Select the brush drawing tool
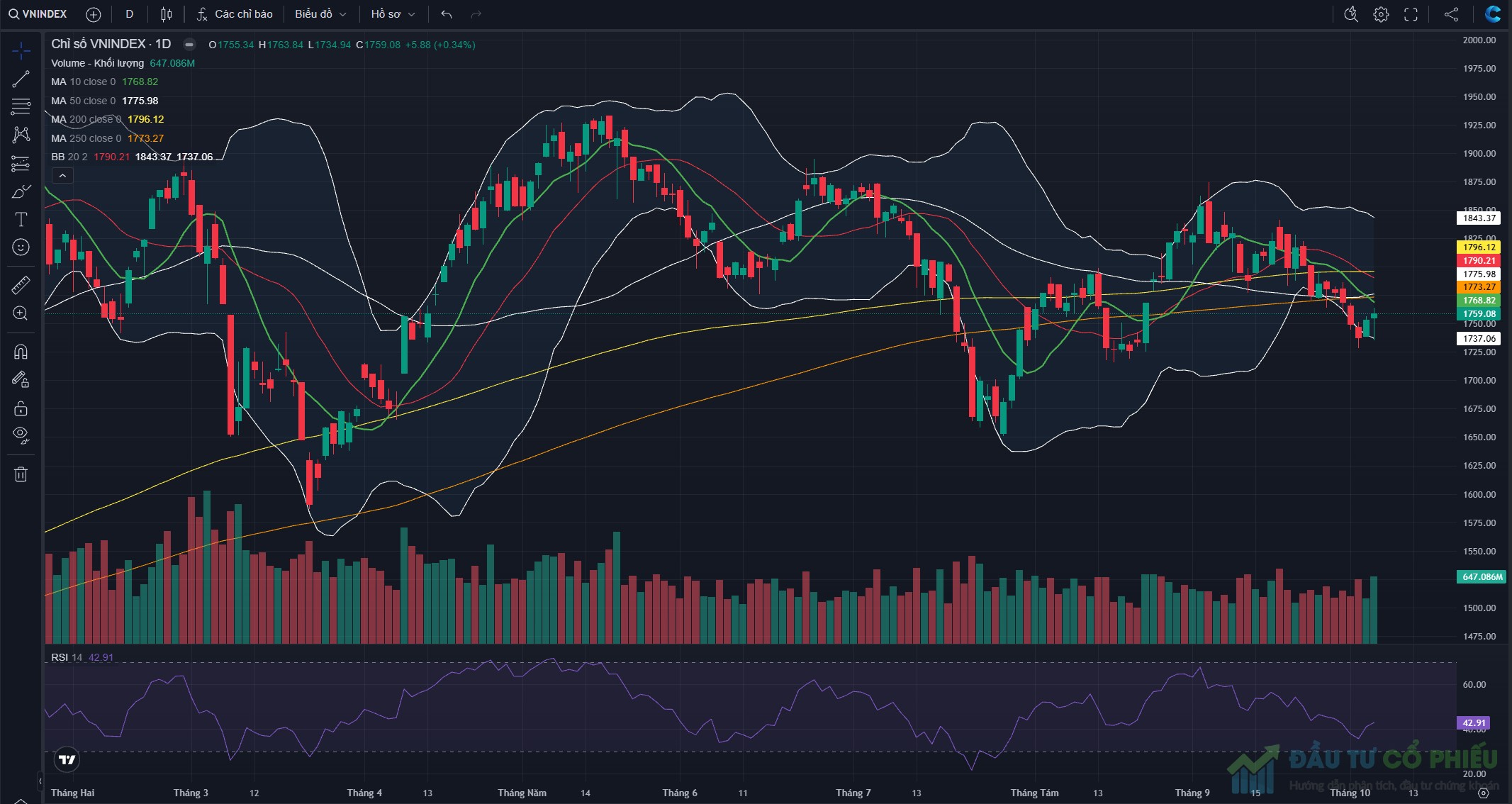The width and height of the screenshot is (1512, 804). coord(21,191)
